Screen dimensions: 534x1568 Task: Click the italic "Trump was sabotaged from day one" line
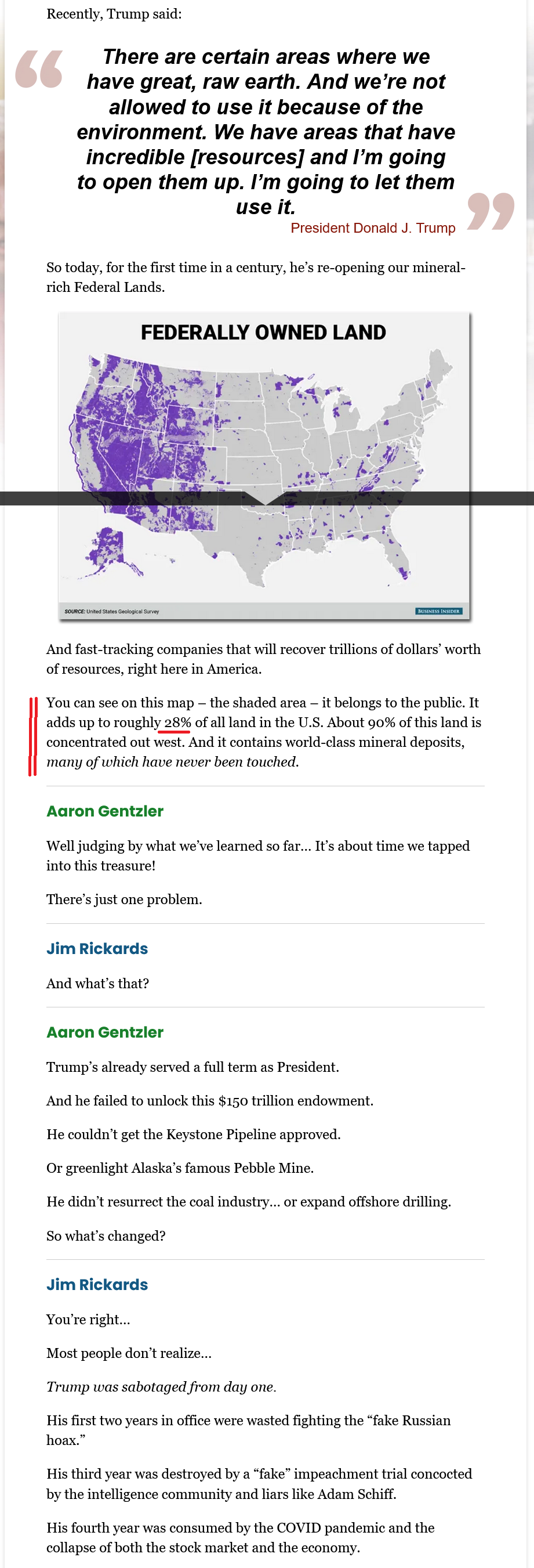tap(161, 1386)
